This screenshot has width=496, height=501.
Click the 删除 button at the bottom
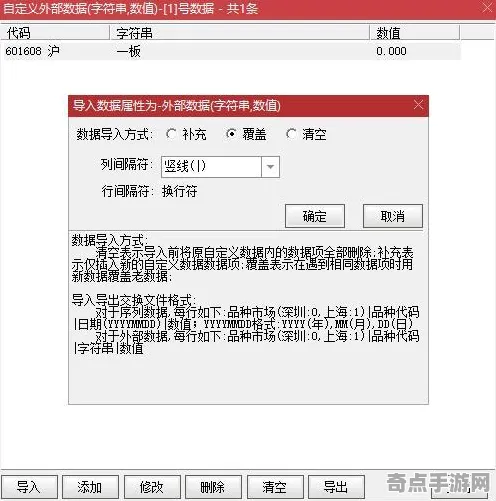[x=213, y=487]
